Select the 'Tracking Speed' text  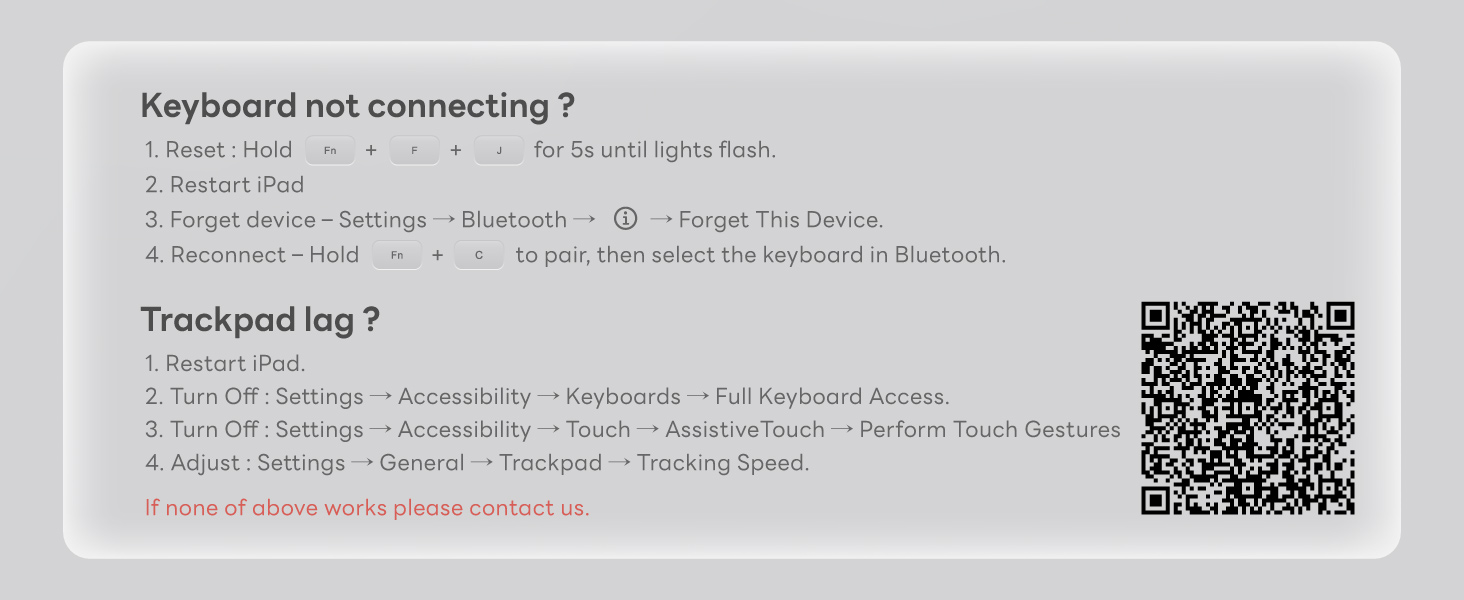[722, 463]
